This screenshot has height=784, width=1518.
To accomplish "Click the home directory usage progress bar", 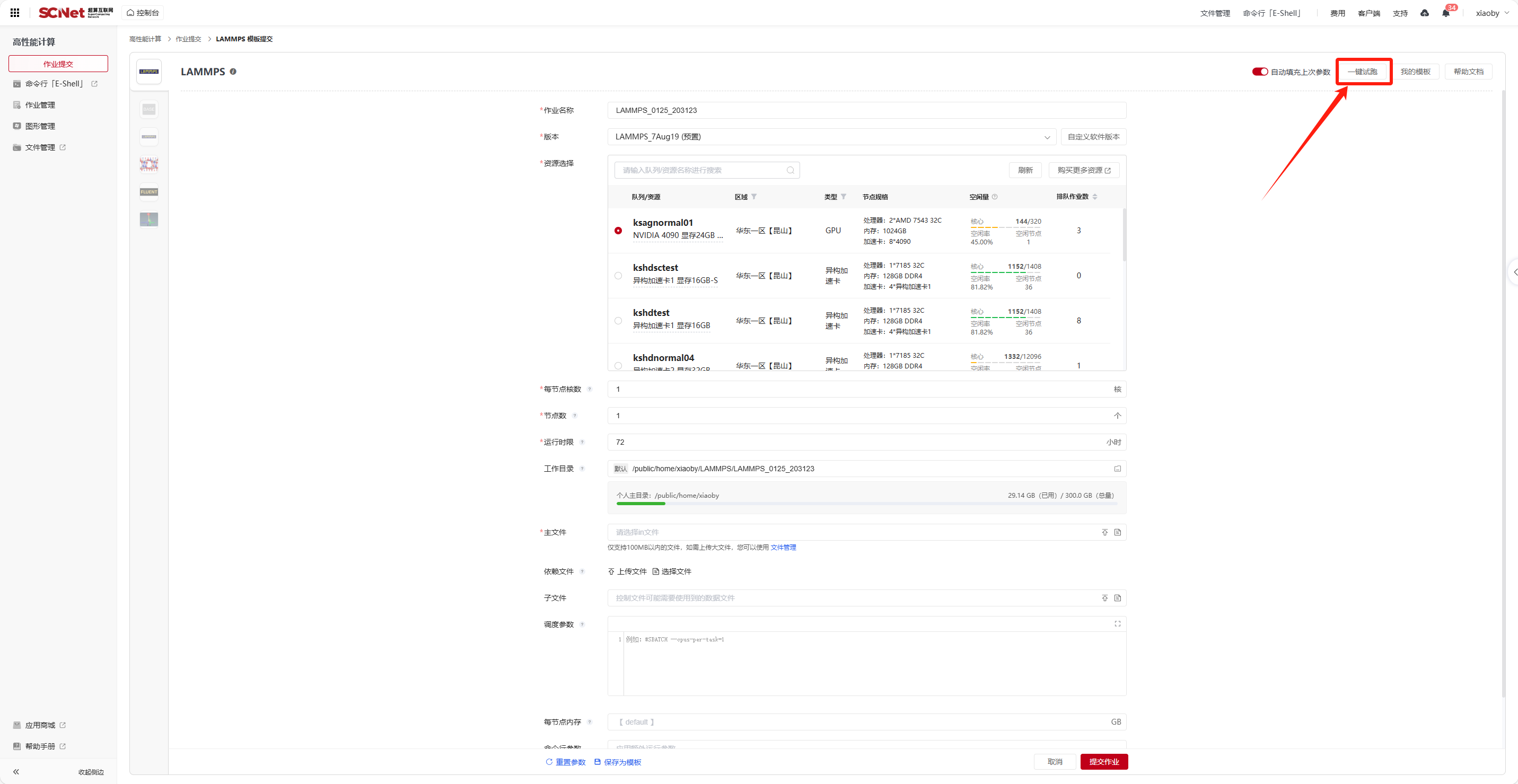I will pyautogui.click(x=866, y=504).
